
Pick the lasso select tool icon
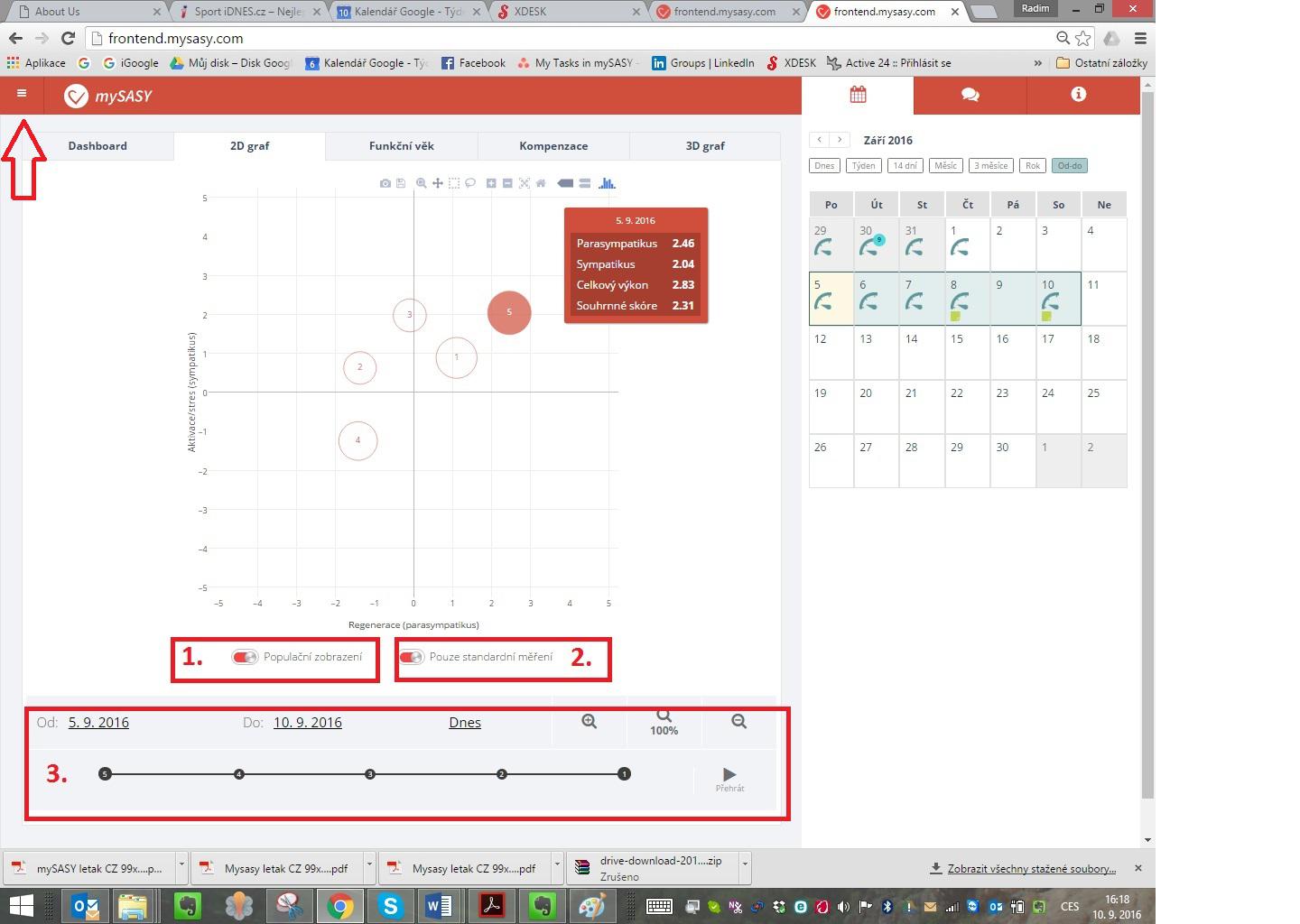pyautogui.click(x=470, y=183)
